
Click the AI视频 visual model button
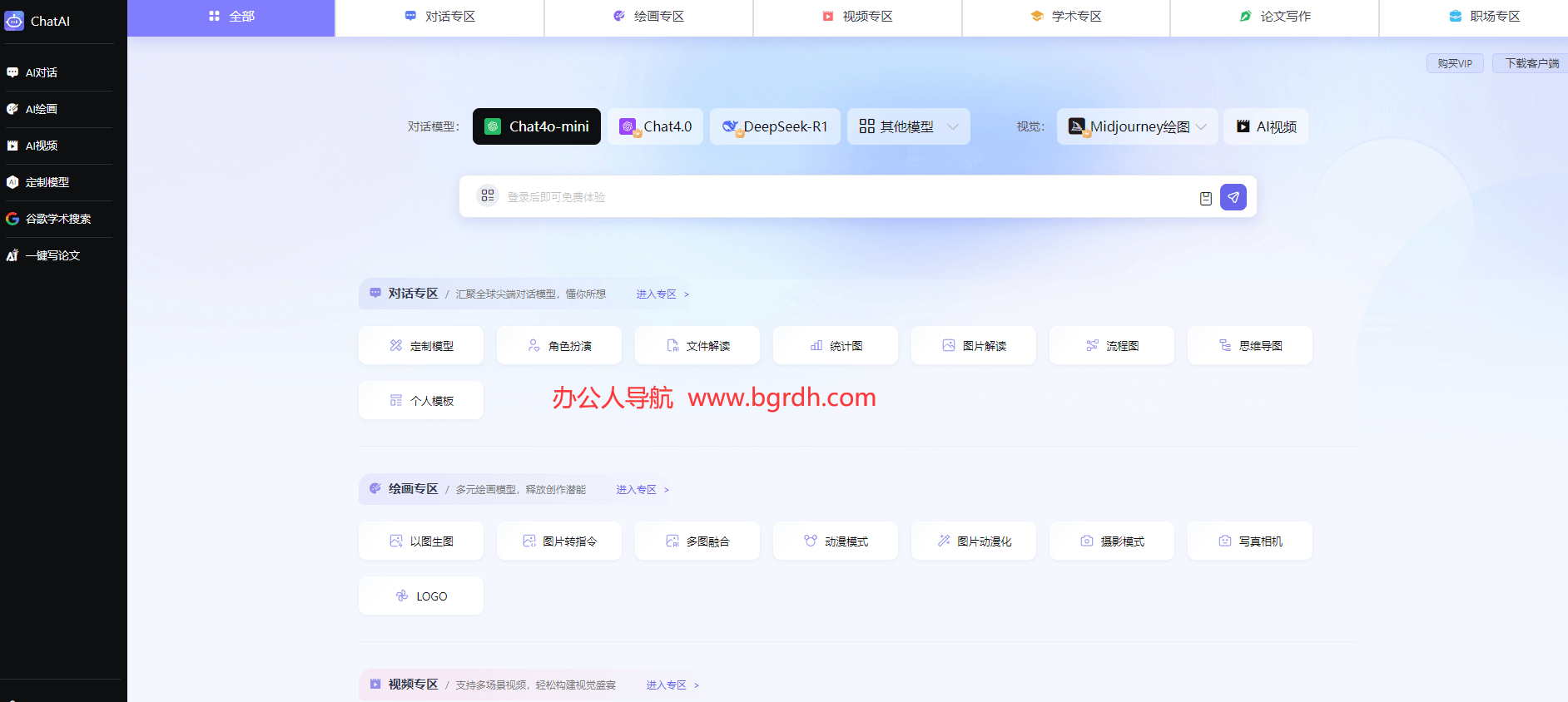pyautogui.click(x=1266, y=126)
